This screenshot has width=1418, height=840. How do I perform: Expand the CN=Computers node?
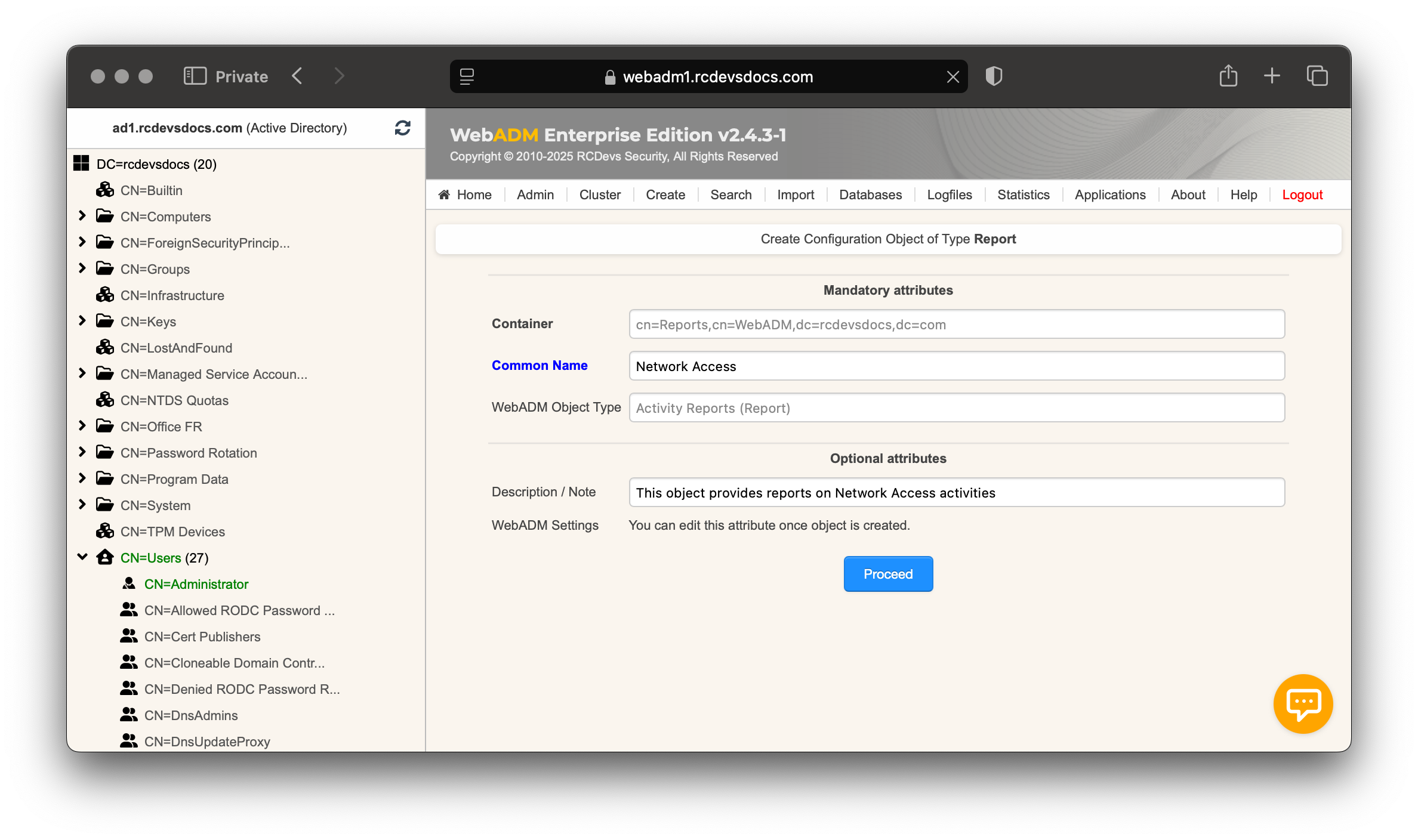[x=82, y=216]
